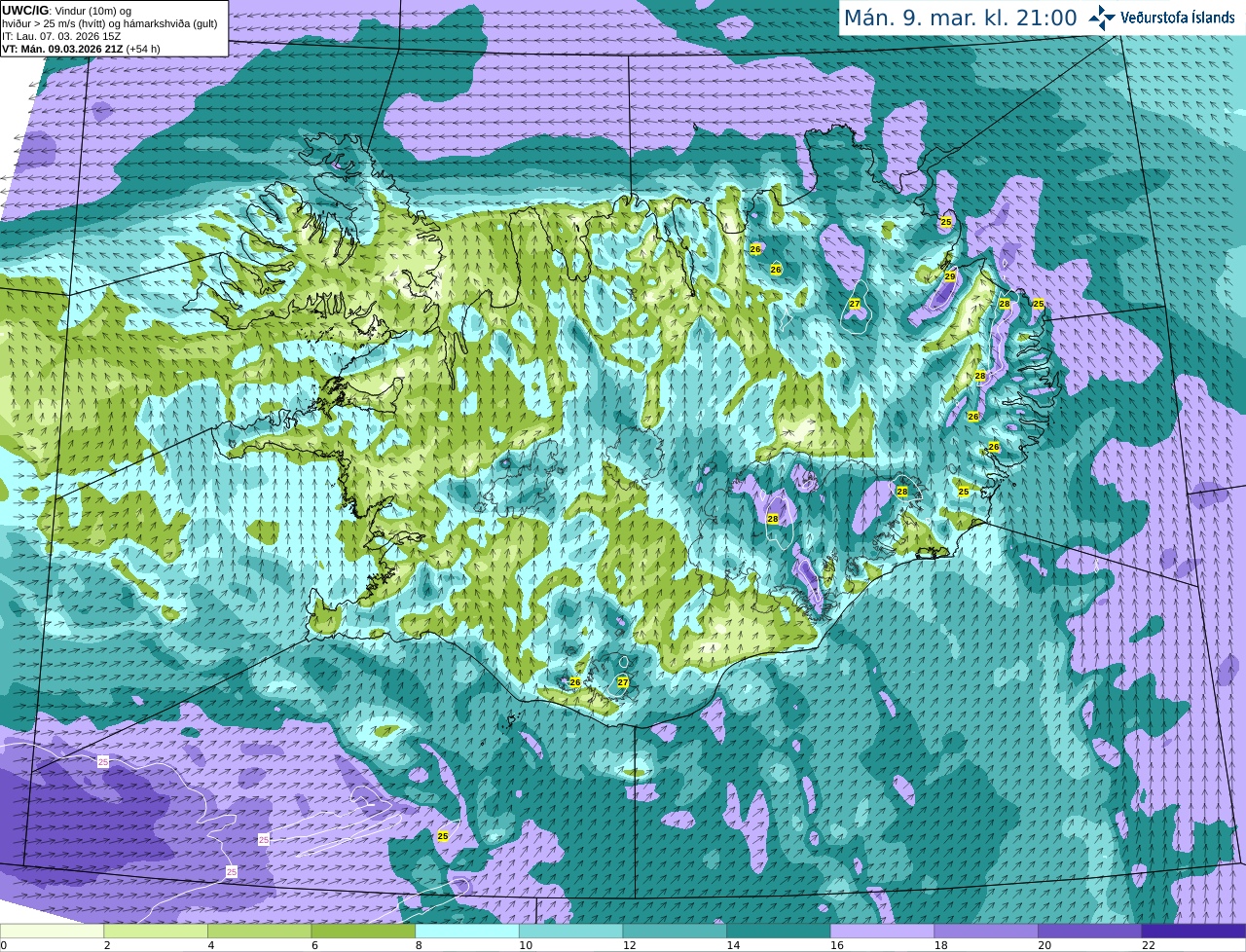
Task: Click the 'UWC/IG: Vindur (10m) og' legend title
Action: (x=66, y=11)
